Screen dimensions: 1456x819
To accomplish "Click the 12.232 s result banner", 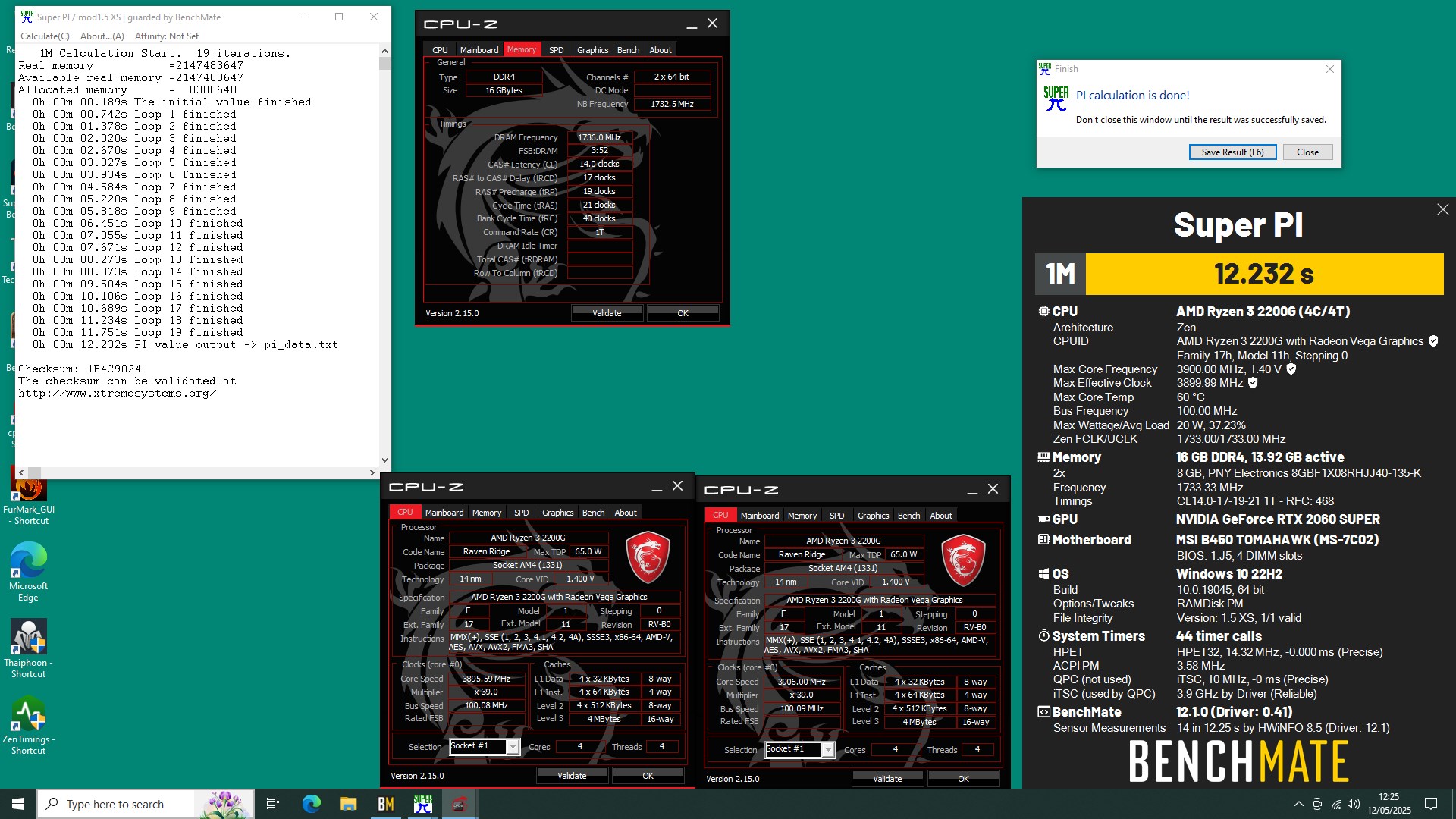I will 1264,274.
